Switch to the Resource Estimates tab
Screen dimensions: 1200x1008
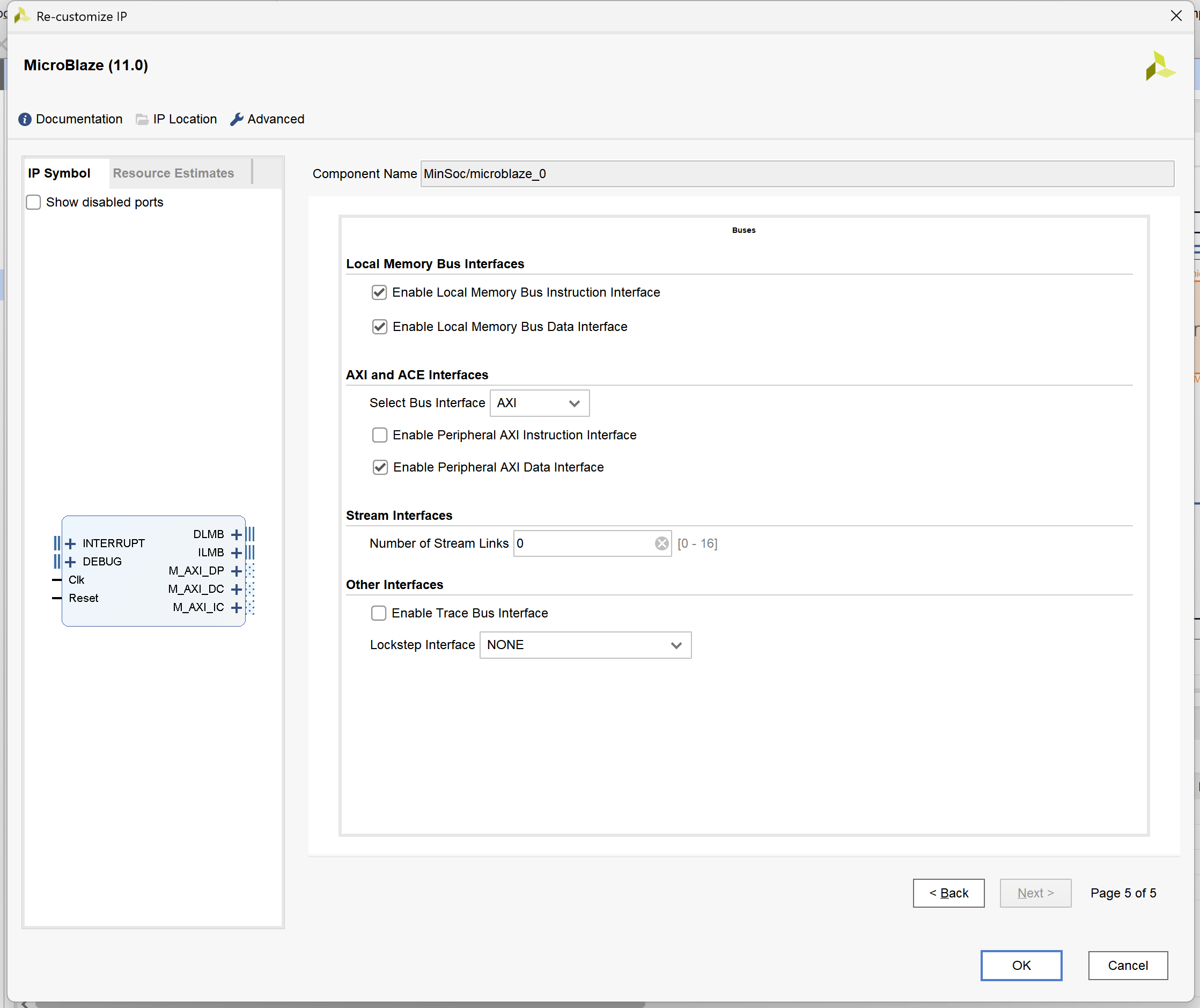pyautogui.click(x=173, y=173)
